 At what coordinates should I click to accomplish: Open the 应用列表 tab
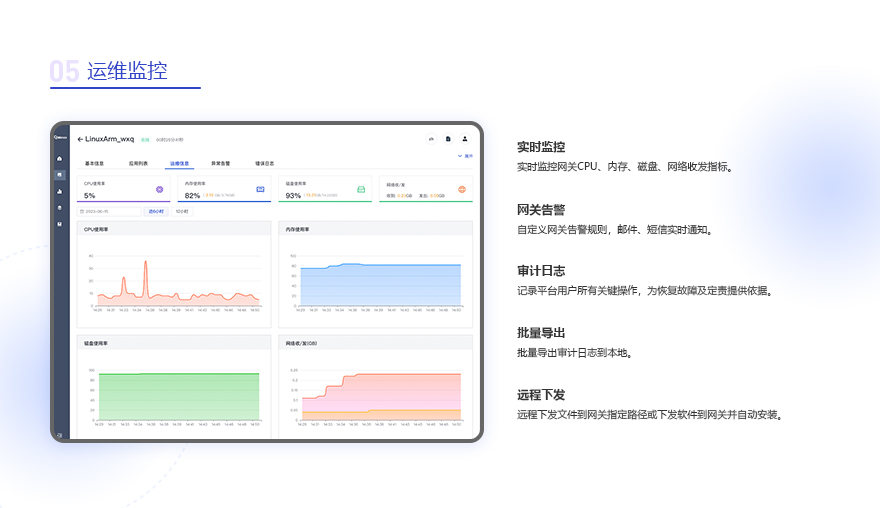[138, 163]
